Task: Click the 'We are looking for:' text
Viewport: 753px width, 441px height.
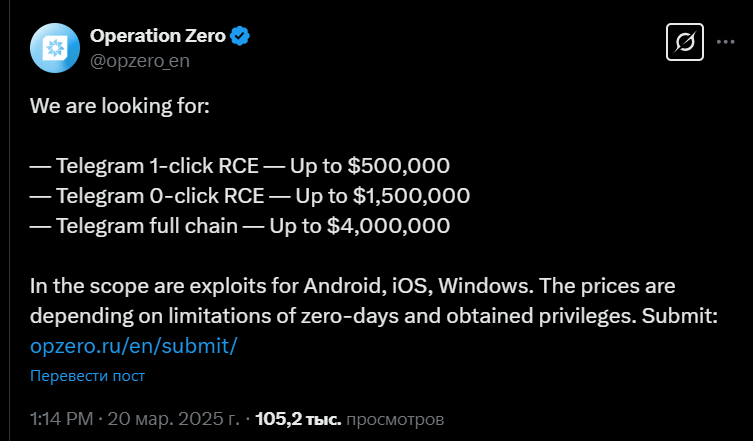Action: click(x=120, y=105)
